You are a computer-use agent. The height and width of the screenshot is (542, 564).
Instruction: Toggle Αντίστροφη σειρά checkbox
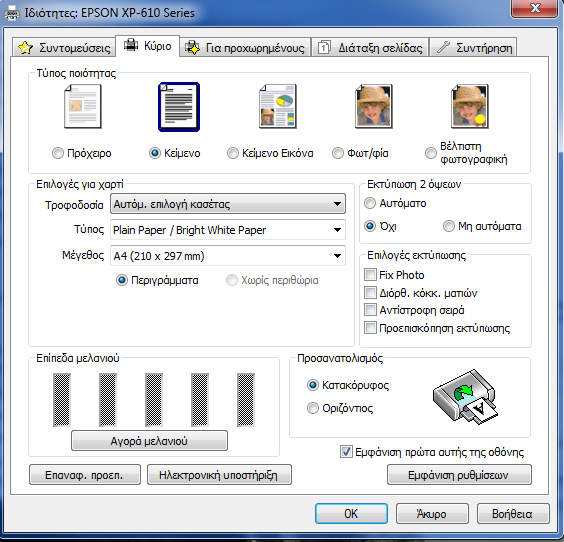click(x=370, y=310)
